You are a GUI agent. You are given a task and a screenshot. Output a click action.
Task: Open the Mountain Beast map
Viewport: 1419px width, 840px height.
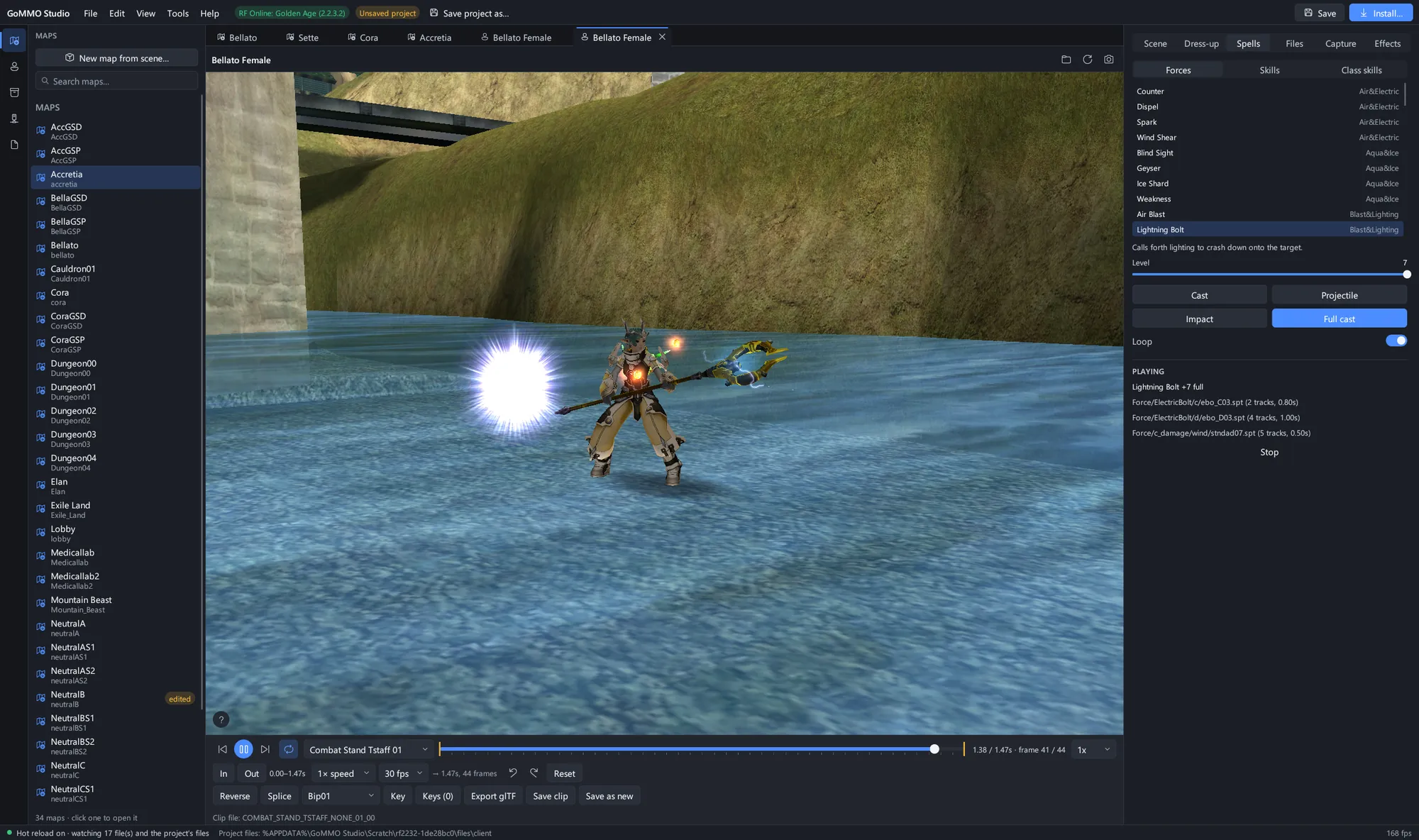116,604
